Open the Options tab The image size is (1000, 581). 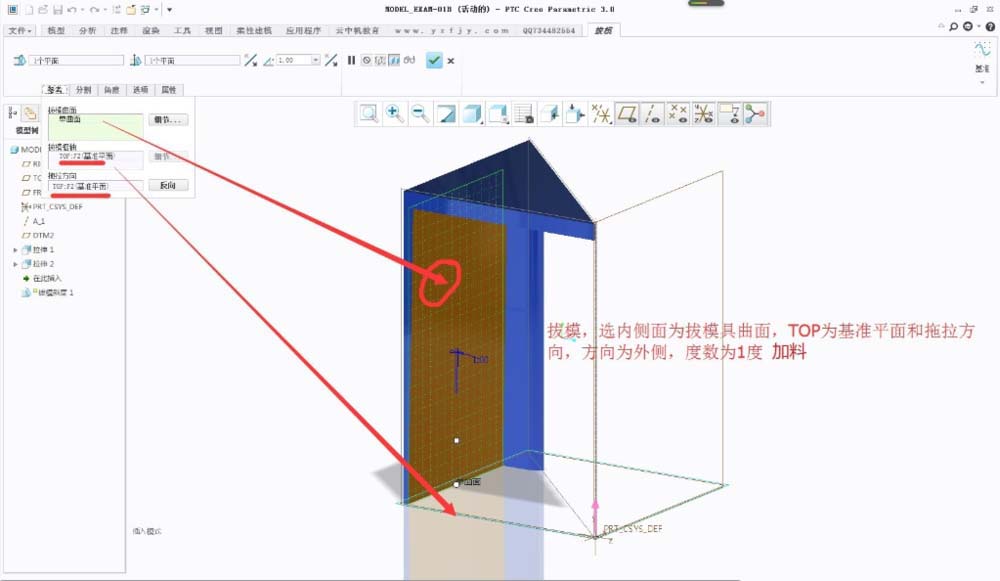(x=140, y=90)
